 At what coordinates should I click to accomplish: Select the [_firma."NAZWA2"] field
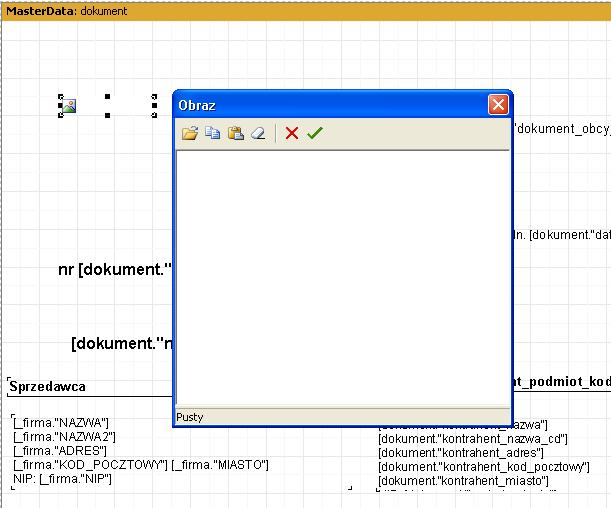[65, 437]
